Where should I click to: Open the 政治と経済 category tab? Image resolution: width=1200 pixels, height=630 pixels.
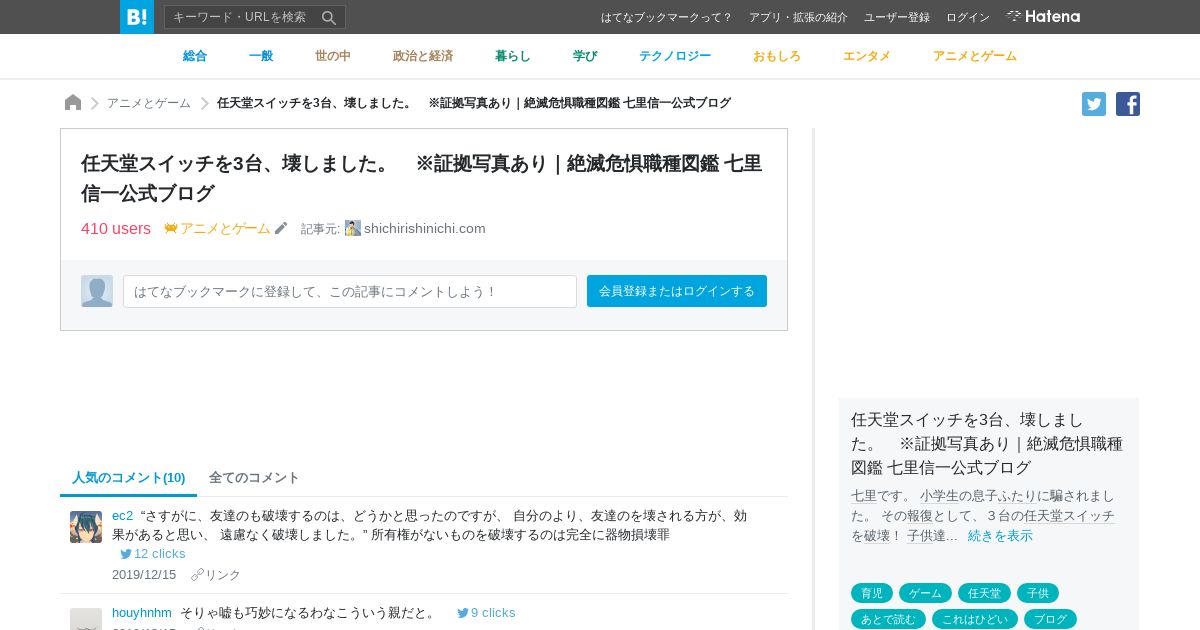pyautogui.click(x=423, y=56)
